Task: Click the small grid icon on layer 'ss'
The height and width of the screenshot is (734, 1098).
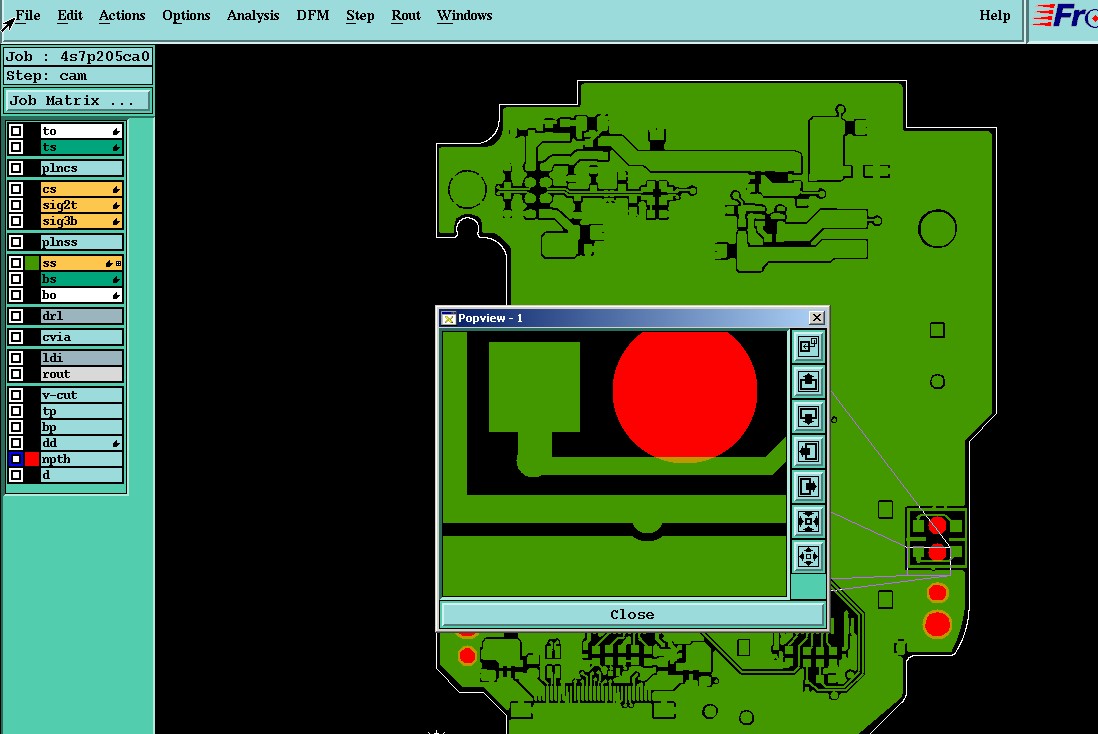Action: click(118, 263)
